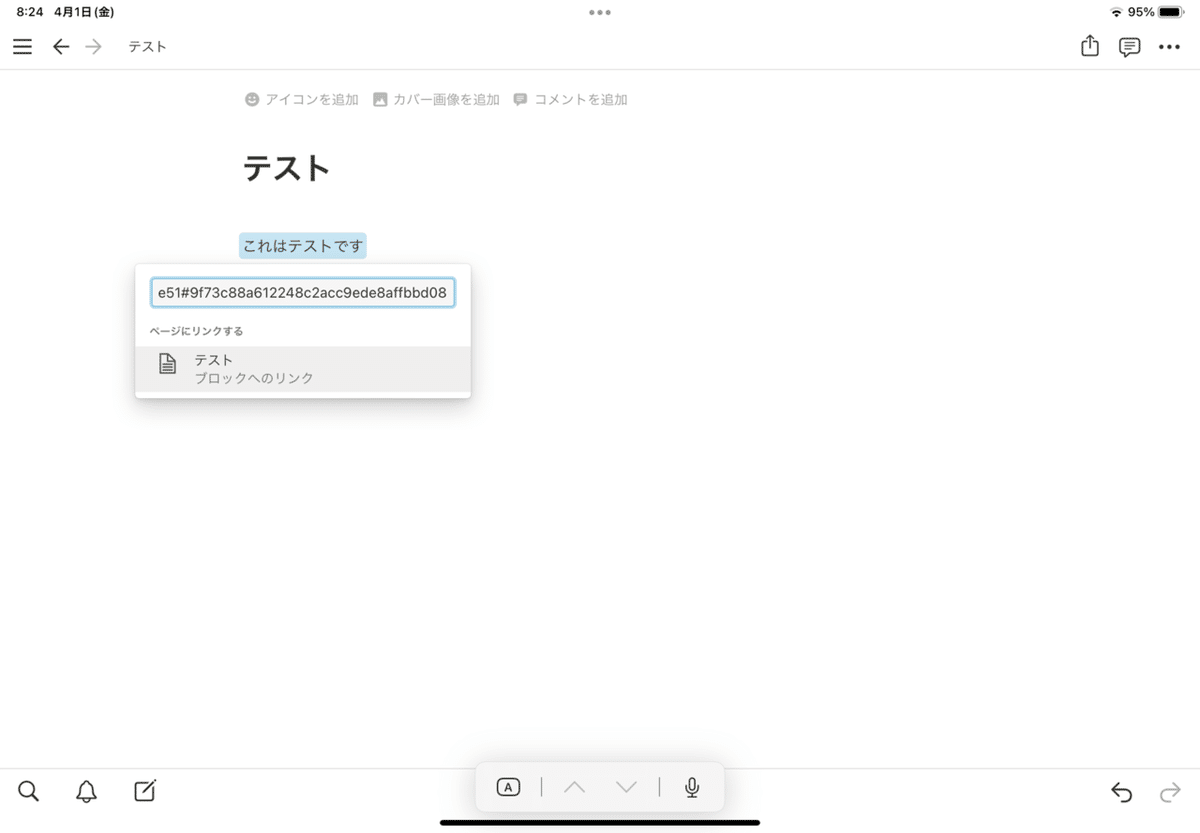Go back with the left arrow

pos(61,47)
